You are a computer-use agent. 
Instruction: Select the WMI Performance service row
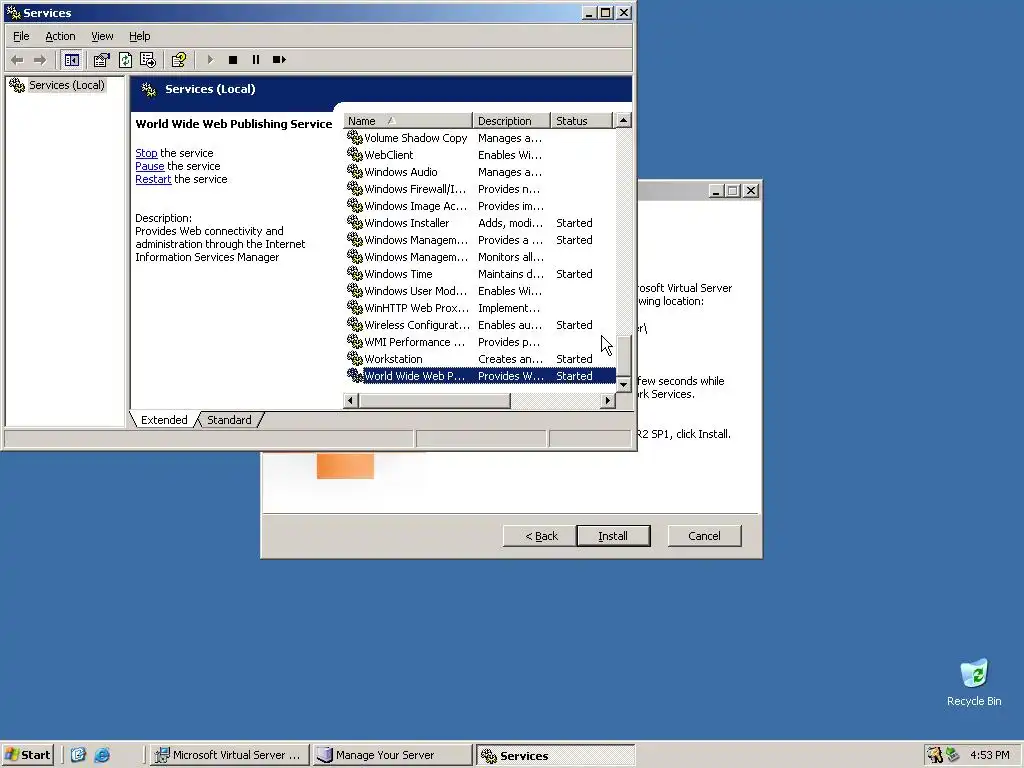(x=480, y=342)
